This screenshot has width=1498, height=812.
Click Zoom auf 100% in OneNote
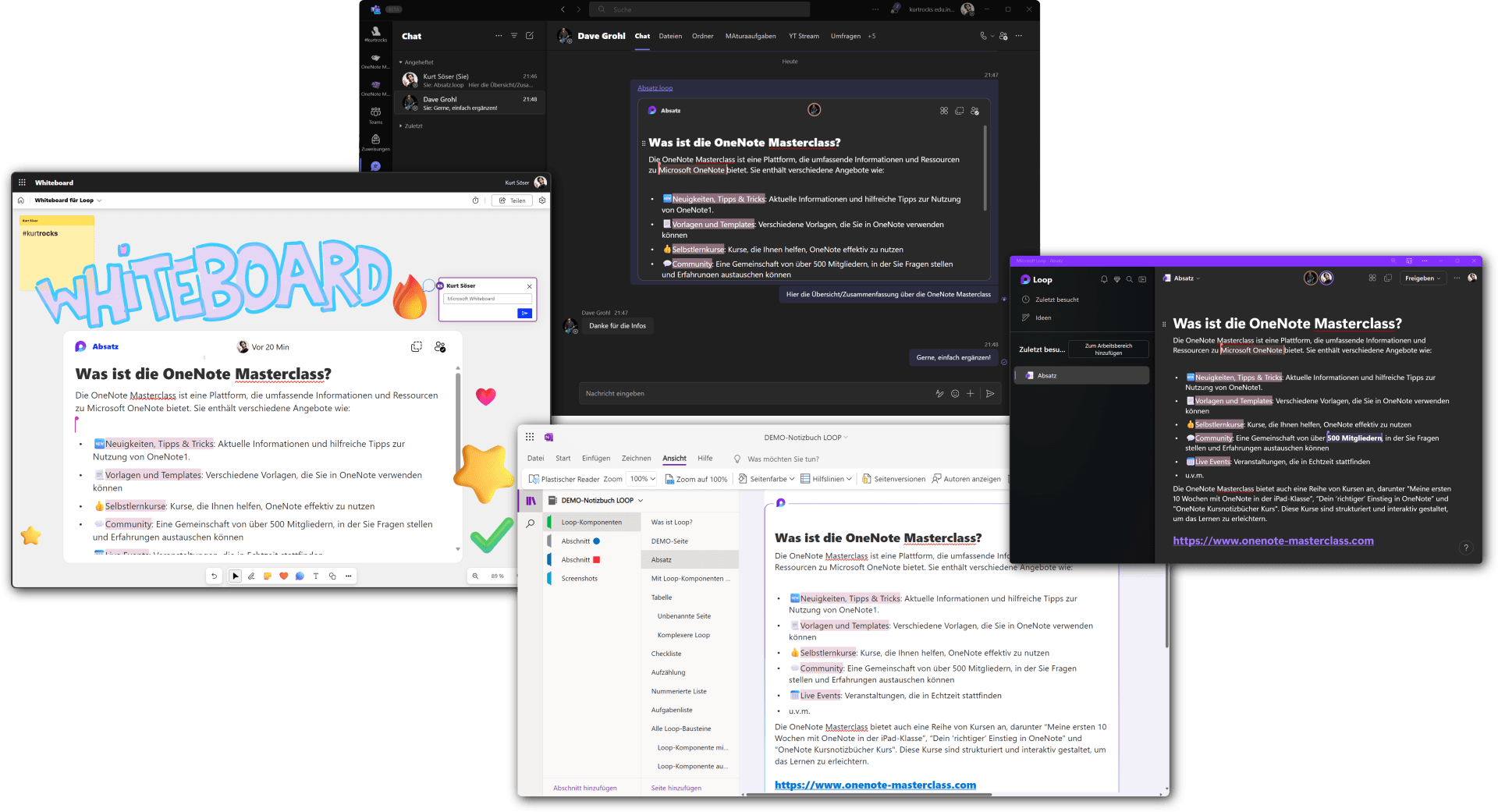696,479
